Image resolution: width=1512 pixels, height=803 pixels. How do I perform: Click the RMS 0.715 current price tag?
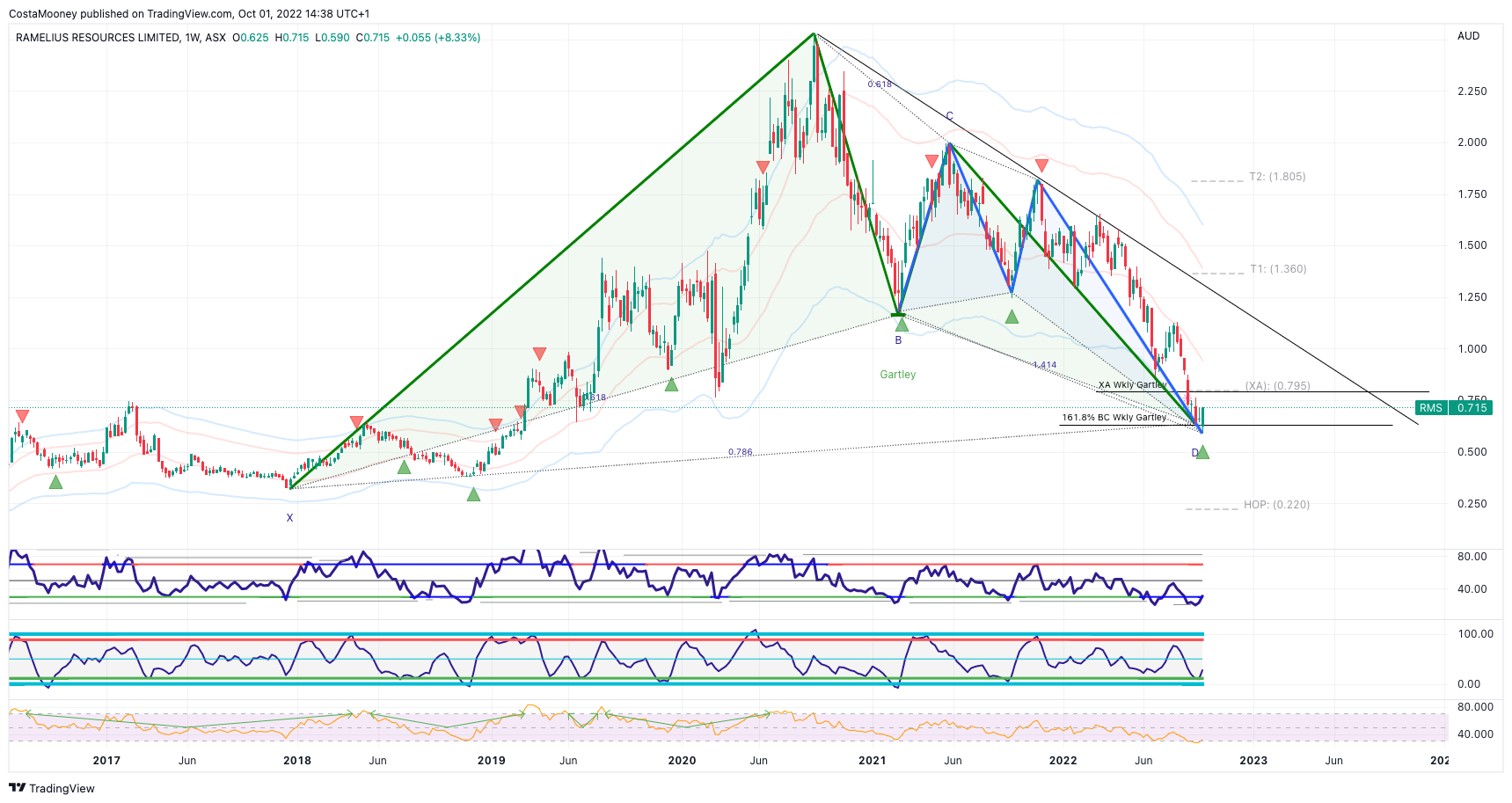(x=1454, y=408)
